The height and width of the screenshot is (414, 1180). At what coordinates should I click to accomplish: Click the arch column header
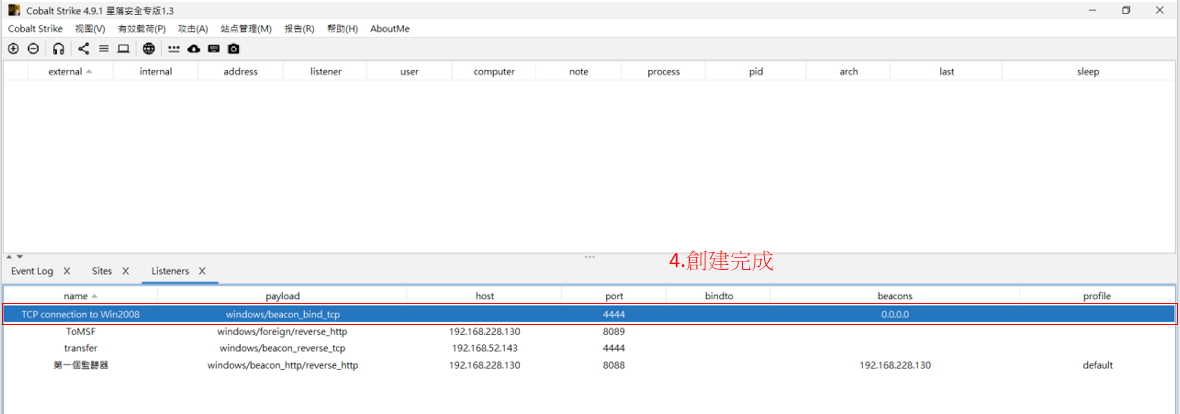pyautogui.click(x=848, y=72)
